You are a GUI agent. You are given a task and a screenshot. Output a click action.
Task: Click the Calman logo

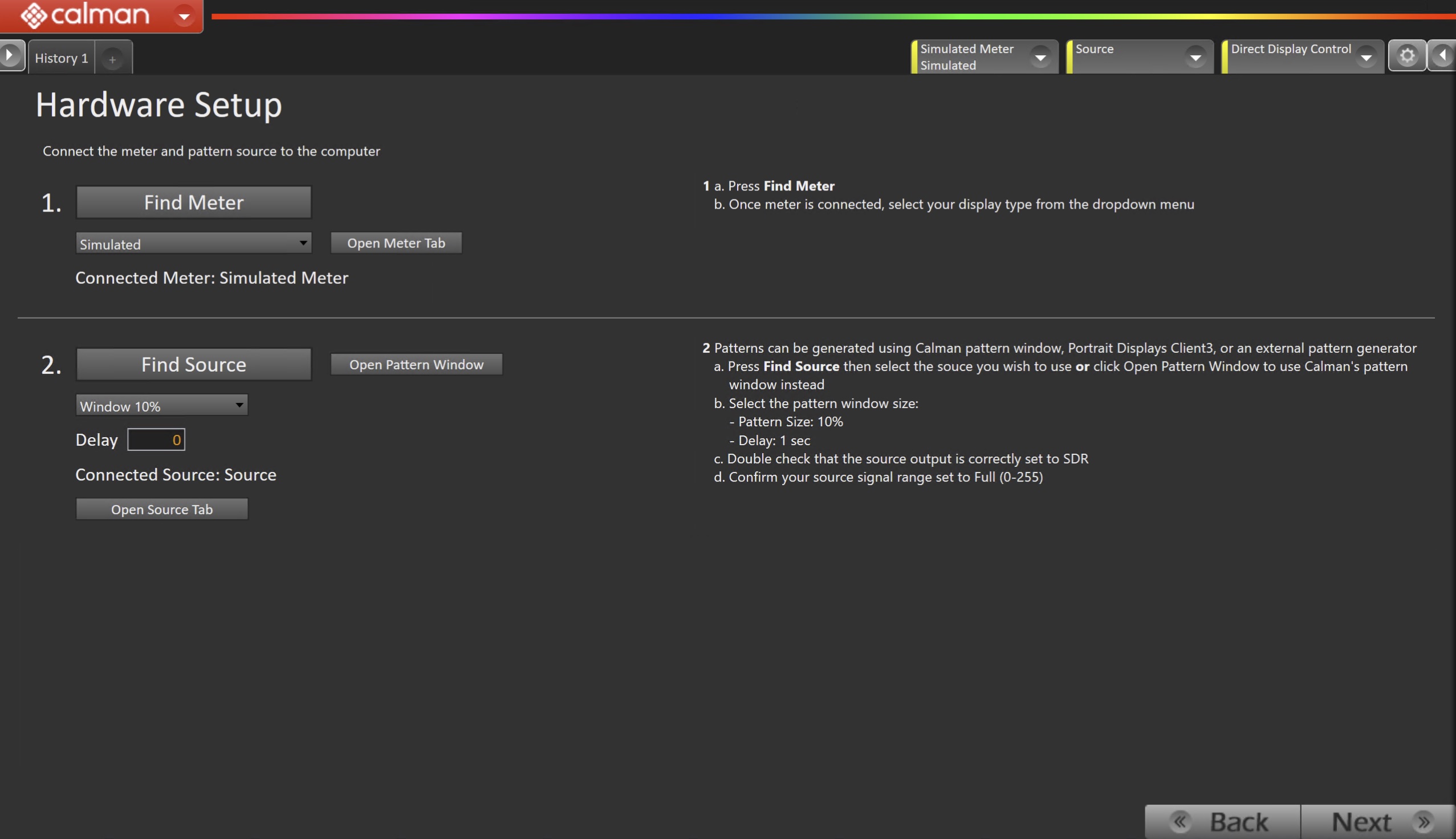(86, 14)
